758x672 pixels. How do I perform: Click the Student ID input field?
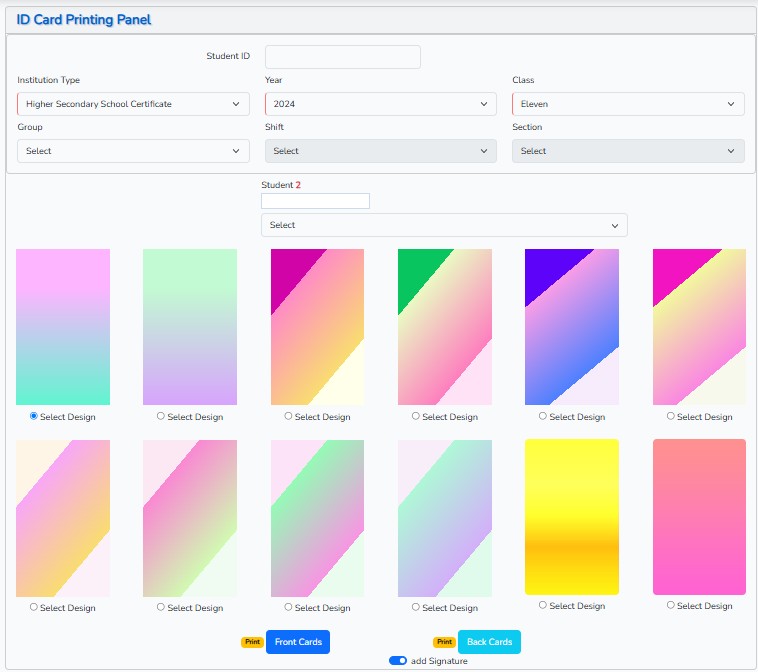[342, 57]
